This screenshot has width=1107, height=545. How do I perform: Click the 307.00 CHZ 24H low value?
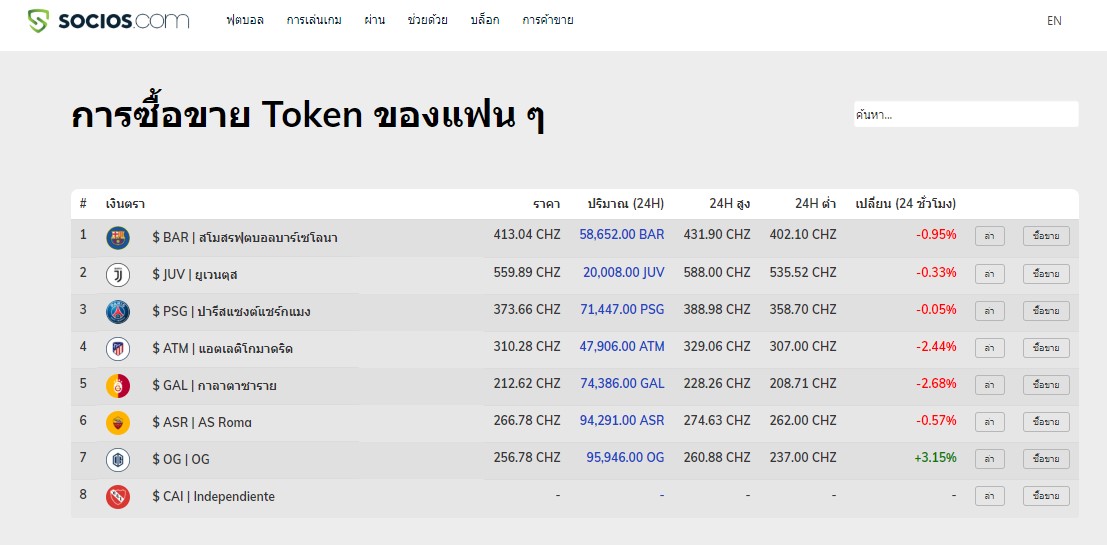tap(803, 346)
